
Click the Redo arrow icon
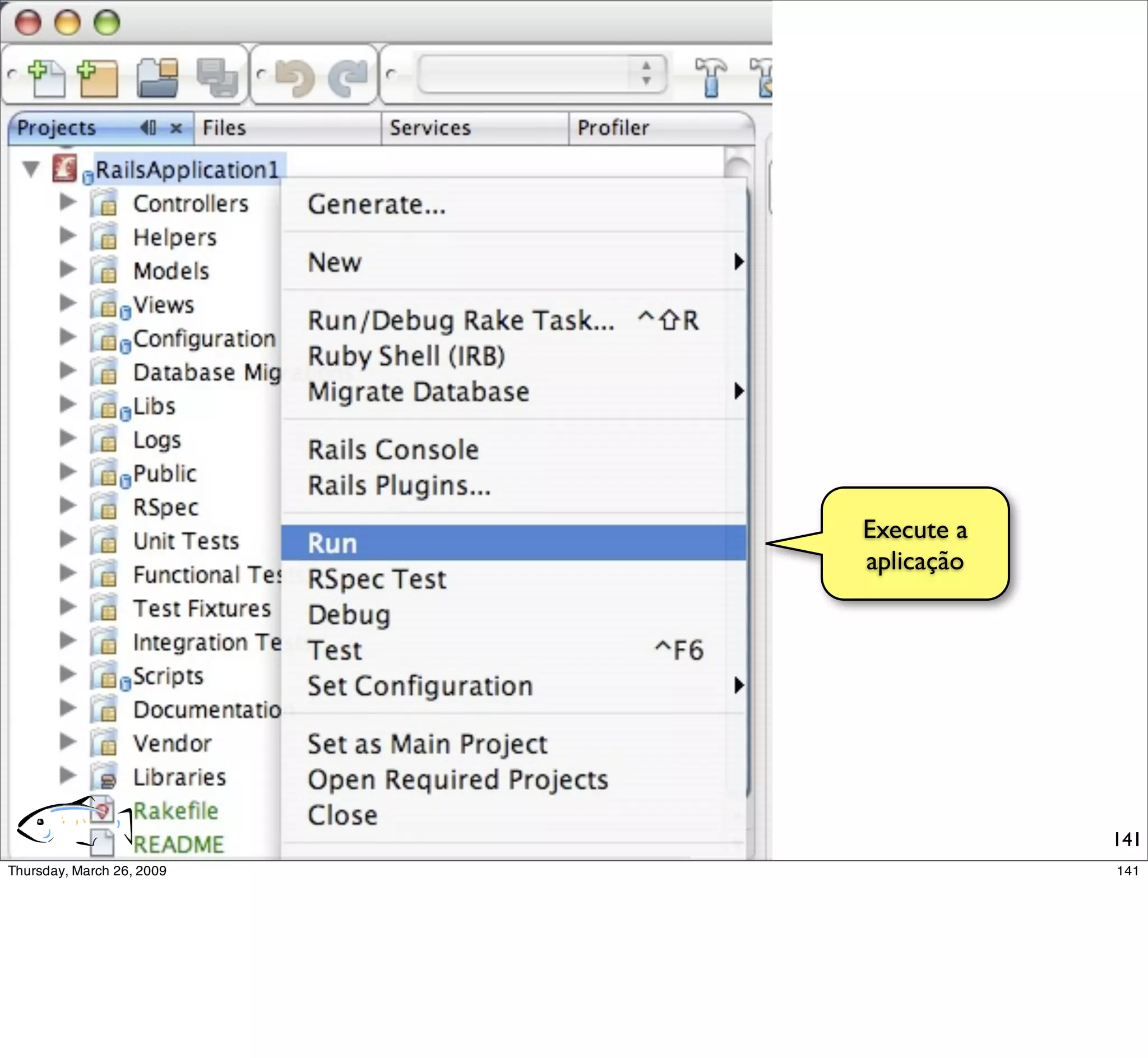coord(349,77)
